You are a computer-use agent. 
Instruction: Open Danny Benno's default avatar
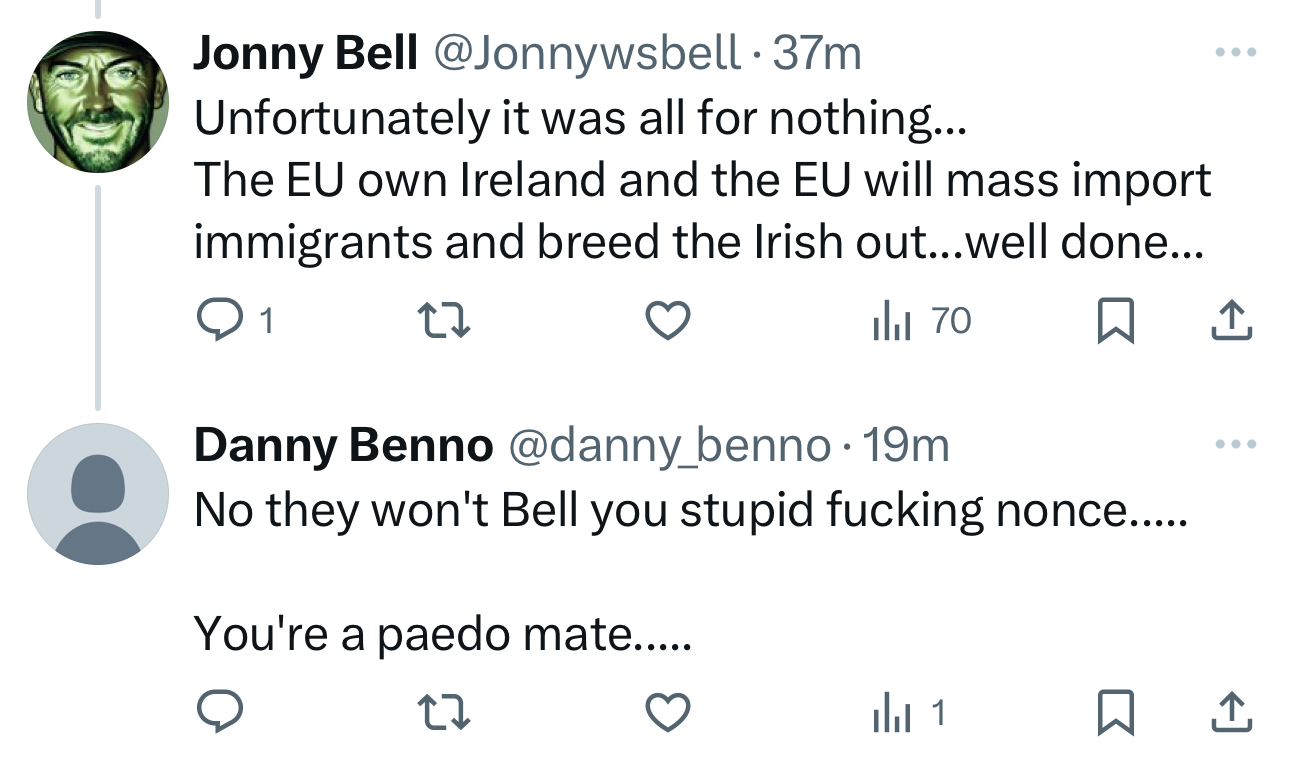(x=97, y=494)
